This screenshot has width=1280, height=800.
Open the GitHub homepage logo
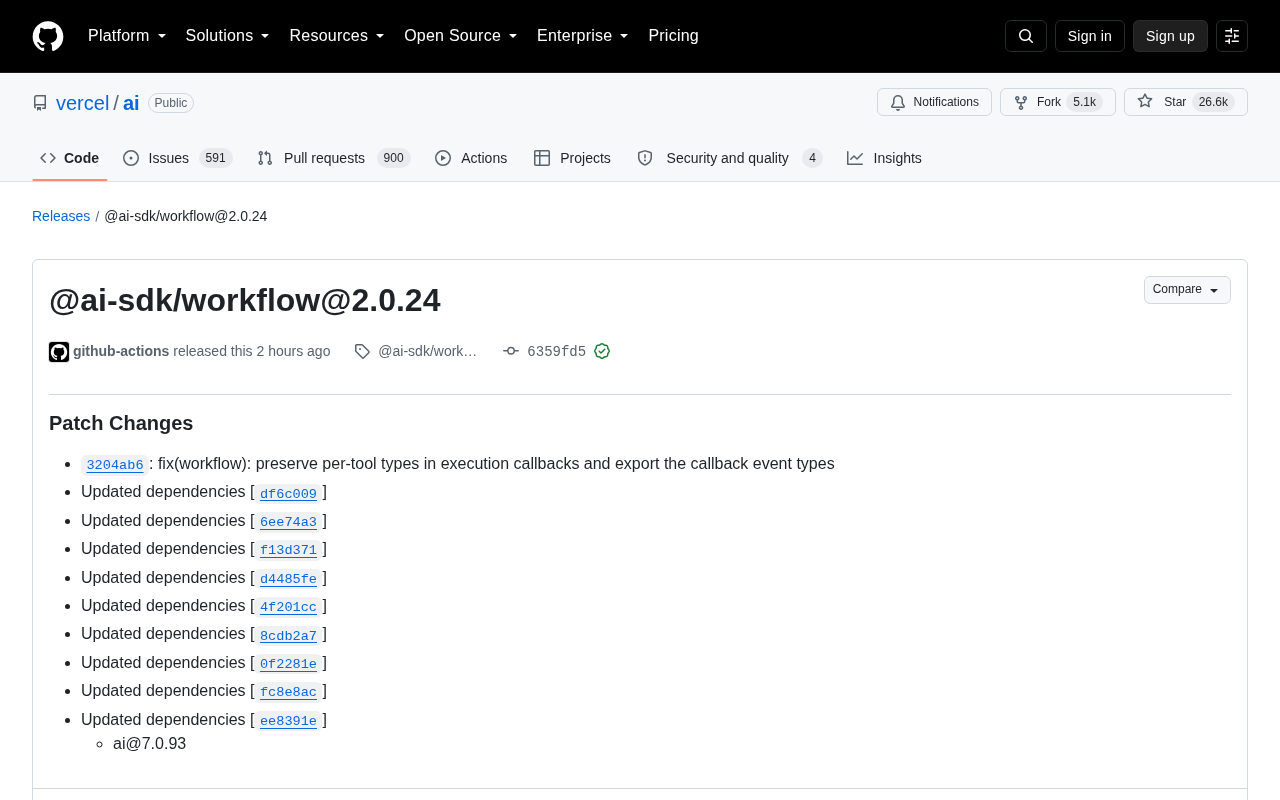click(48, 36)
